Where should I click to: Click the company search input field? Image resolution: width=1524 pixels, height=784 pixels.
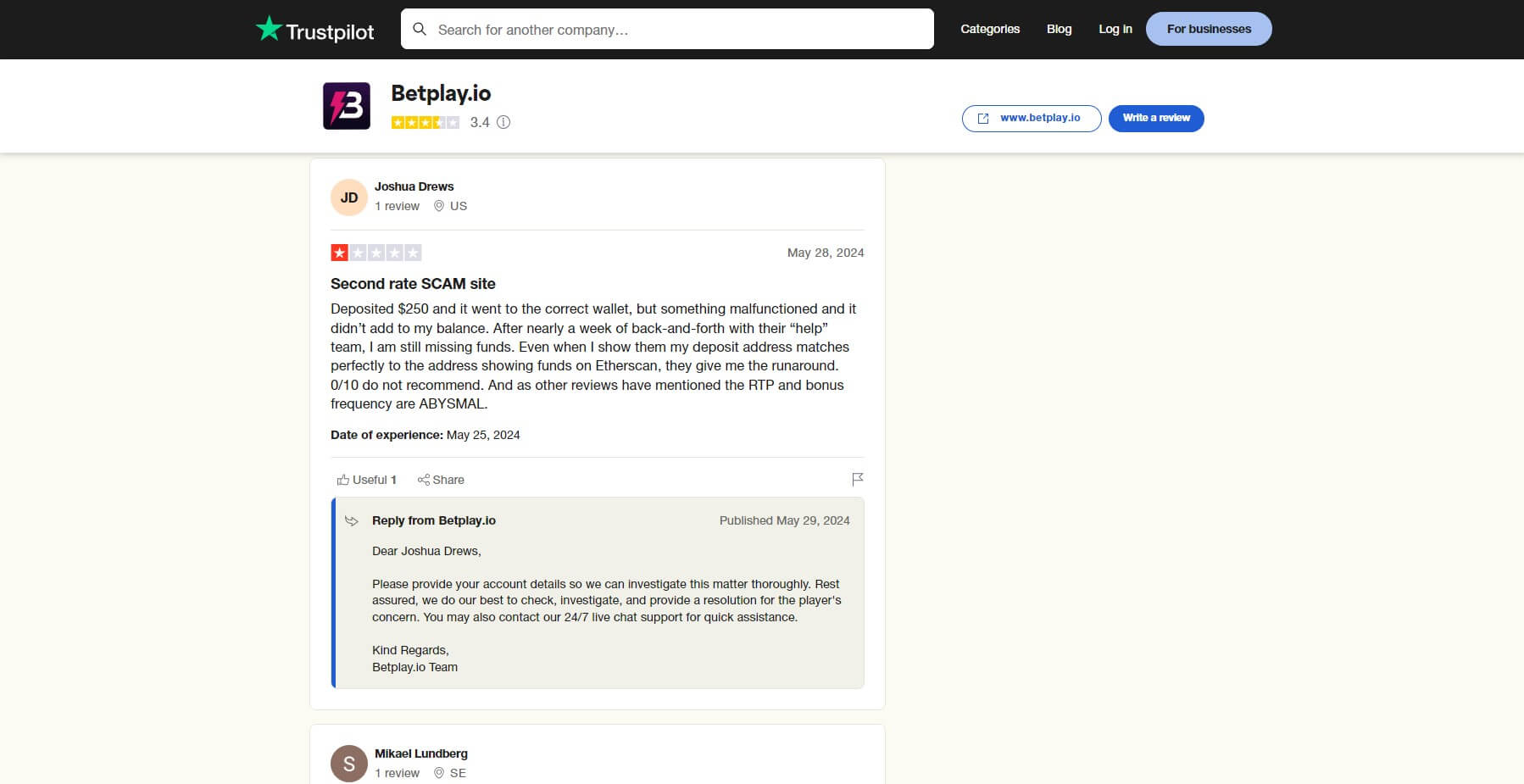[x=667, y=29]
